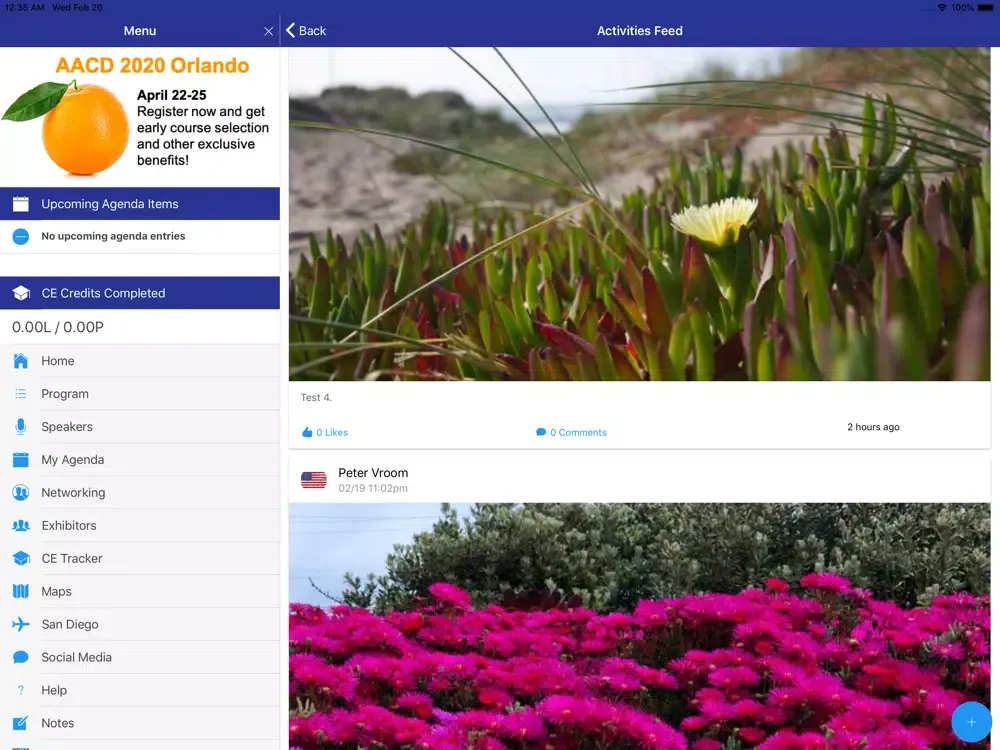Click the Home house icon
Screen dimensions: 1000x750
tap(20, 361)
